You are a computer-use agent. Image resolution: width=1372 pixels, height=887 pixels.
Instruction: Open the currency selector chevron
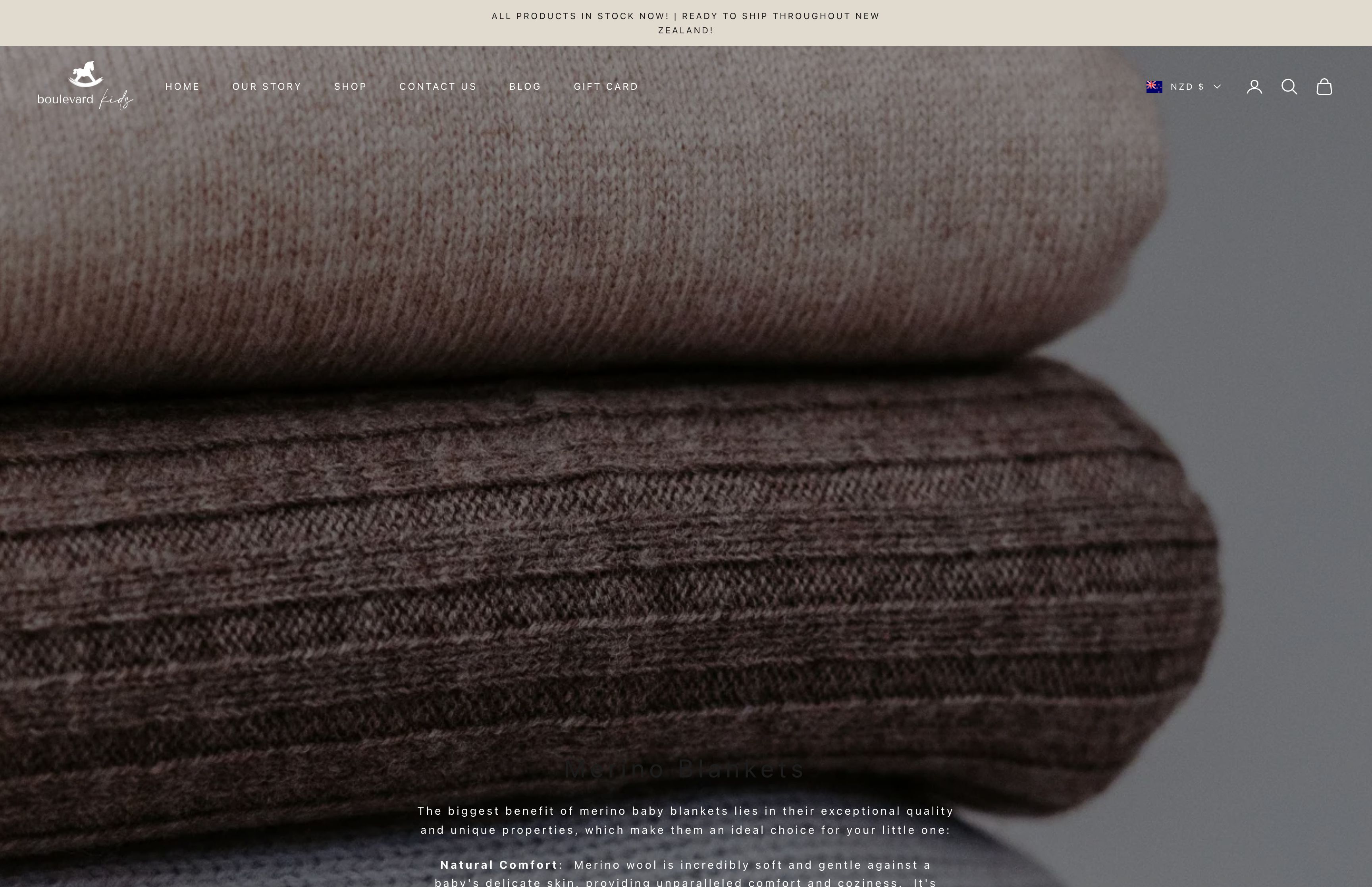1216,87
